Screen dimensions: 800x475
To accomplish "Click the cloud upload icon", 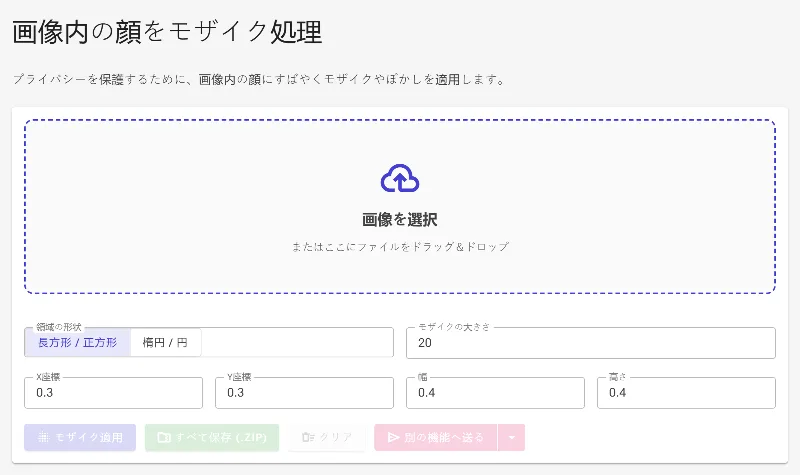I will coord(400,179).
